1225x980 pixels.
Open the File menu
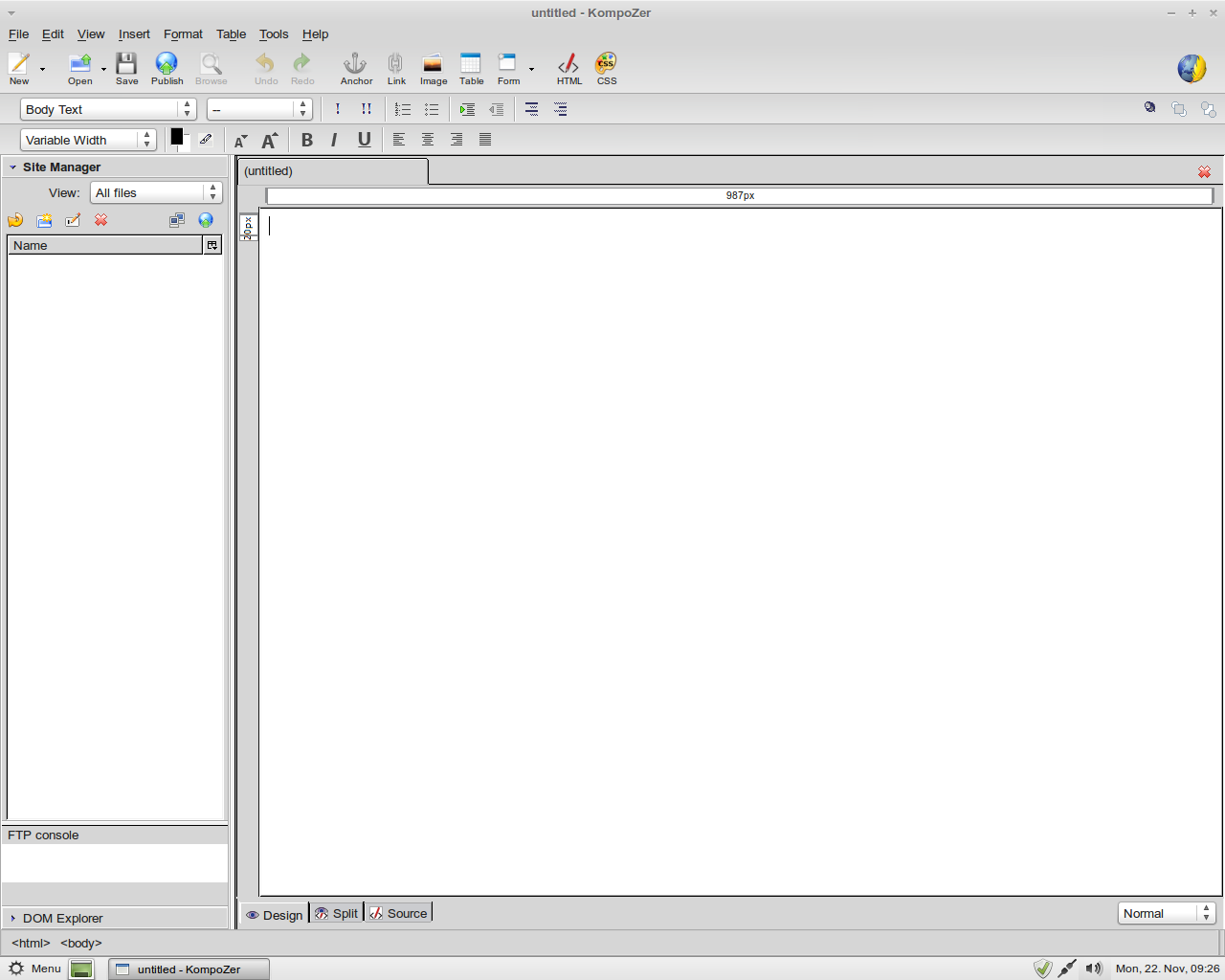[x=18, y=34]
